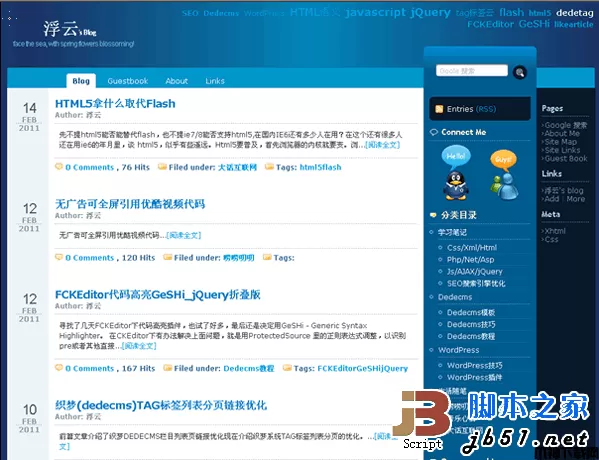Open 0 Comments of the 76 Hits post
Viewport: 599px width, 460px height.
pyautogui.click(x=89, y=167)
